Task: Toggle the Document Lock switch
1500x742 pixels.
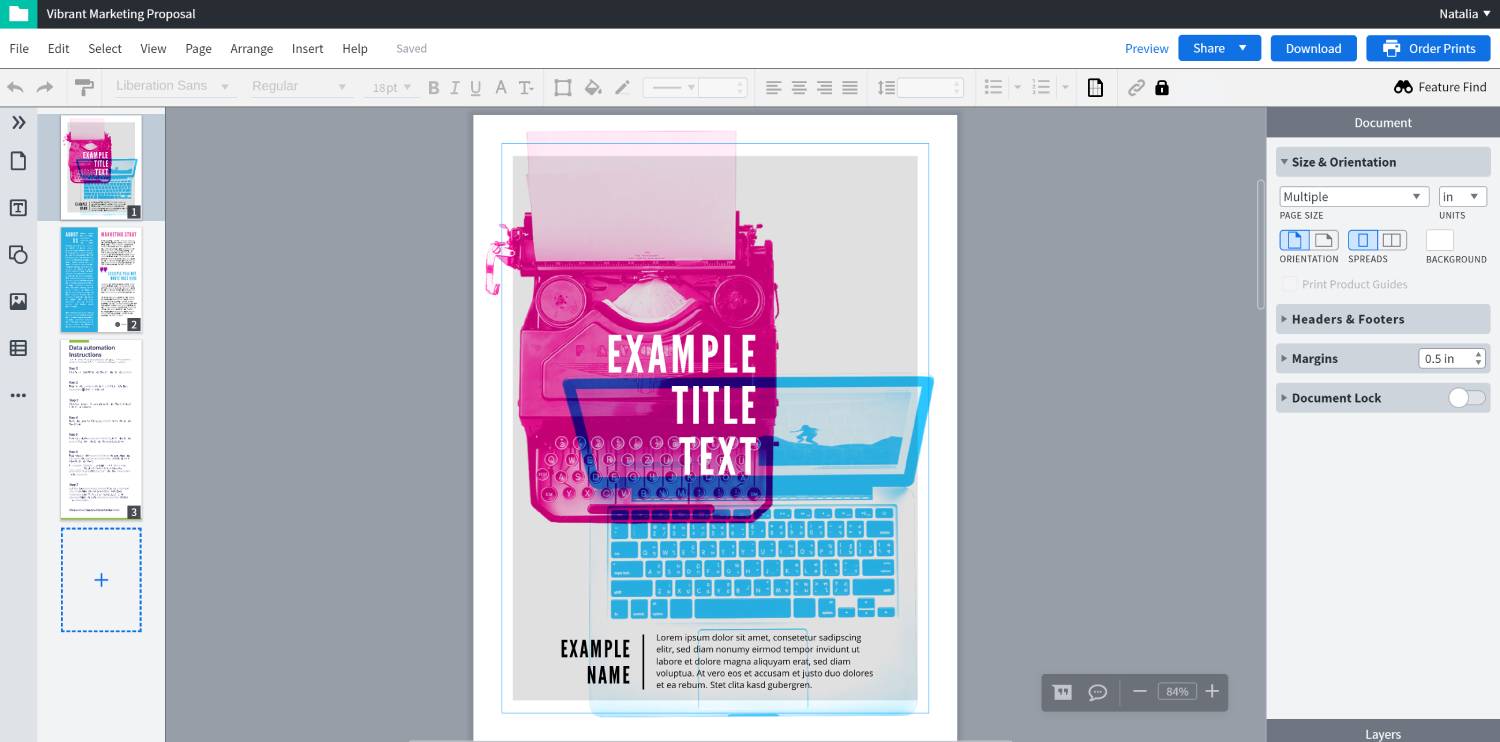Action: tap(1466, 398)
